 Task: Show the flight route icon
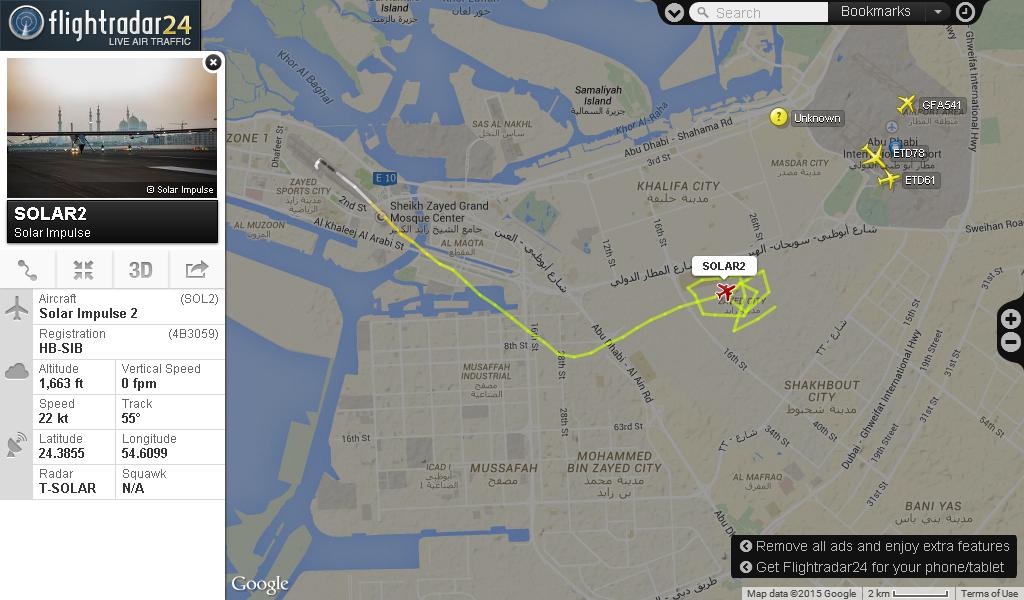click(x=27, y=270)
